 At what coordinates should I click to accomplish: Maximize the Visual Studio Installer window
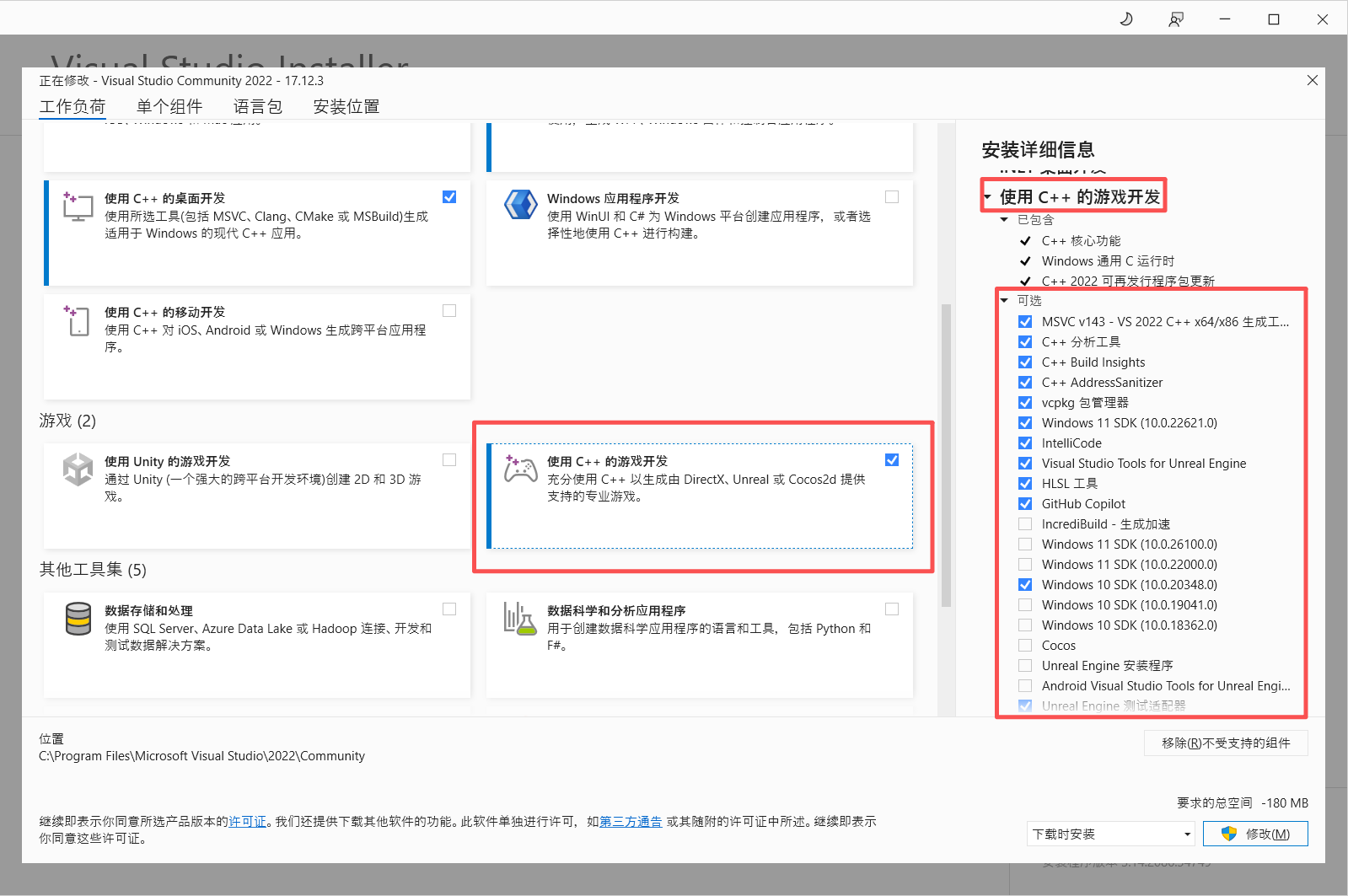[x=1274, y=19]
